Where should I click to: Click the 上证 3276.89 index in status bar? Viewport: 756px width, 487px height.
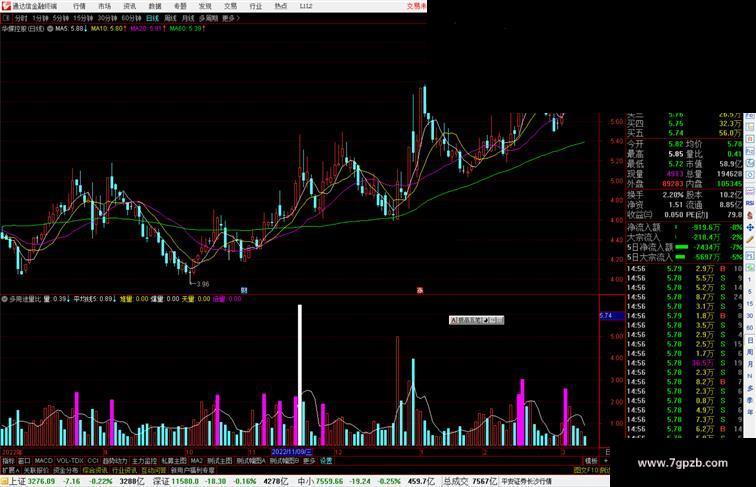[32, 481]
